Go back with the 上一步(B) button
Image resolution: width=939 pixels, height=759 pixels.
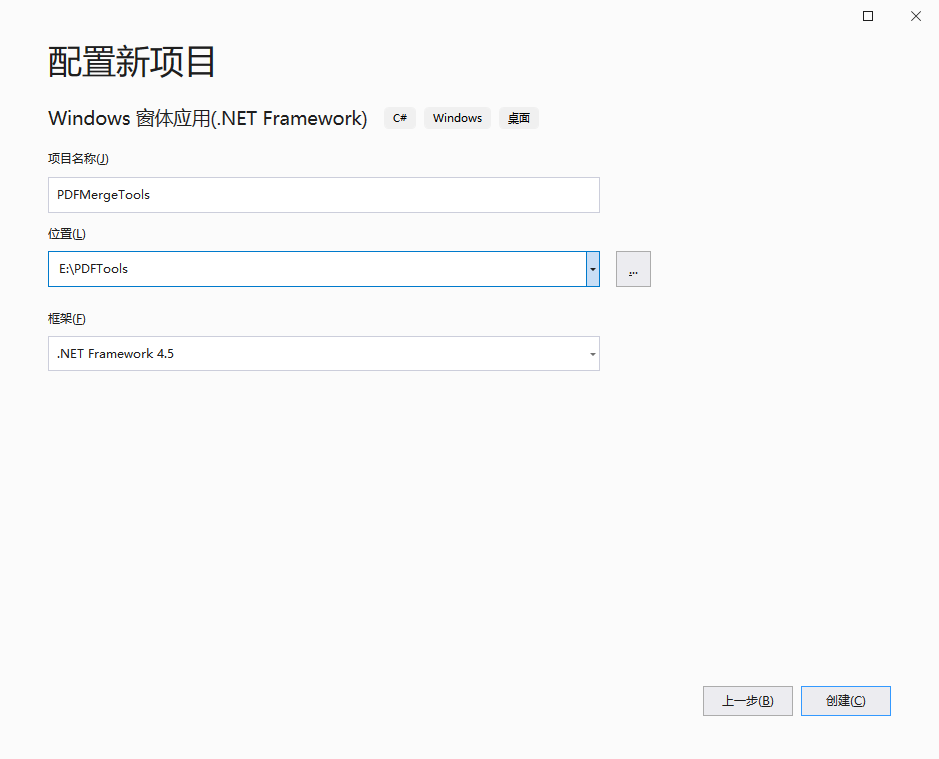(747, 701)
